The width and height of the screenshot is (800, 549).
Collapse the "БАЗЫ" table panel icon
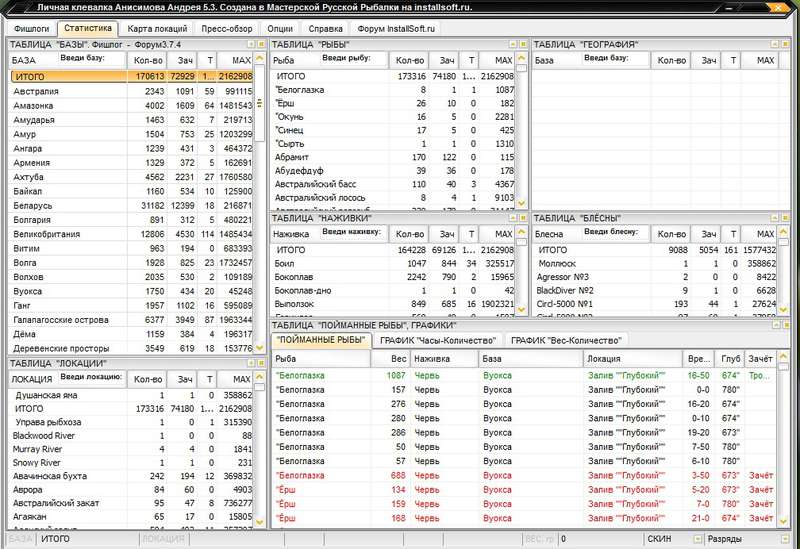pyautogui.click(x=252, y=44)
